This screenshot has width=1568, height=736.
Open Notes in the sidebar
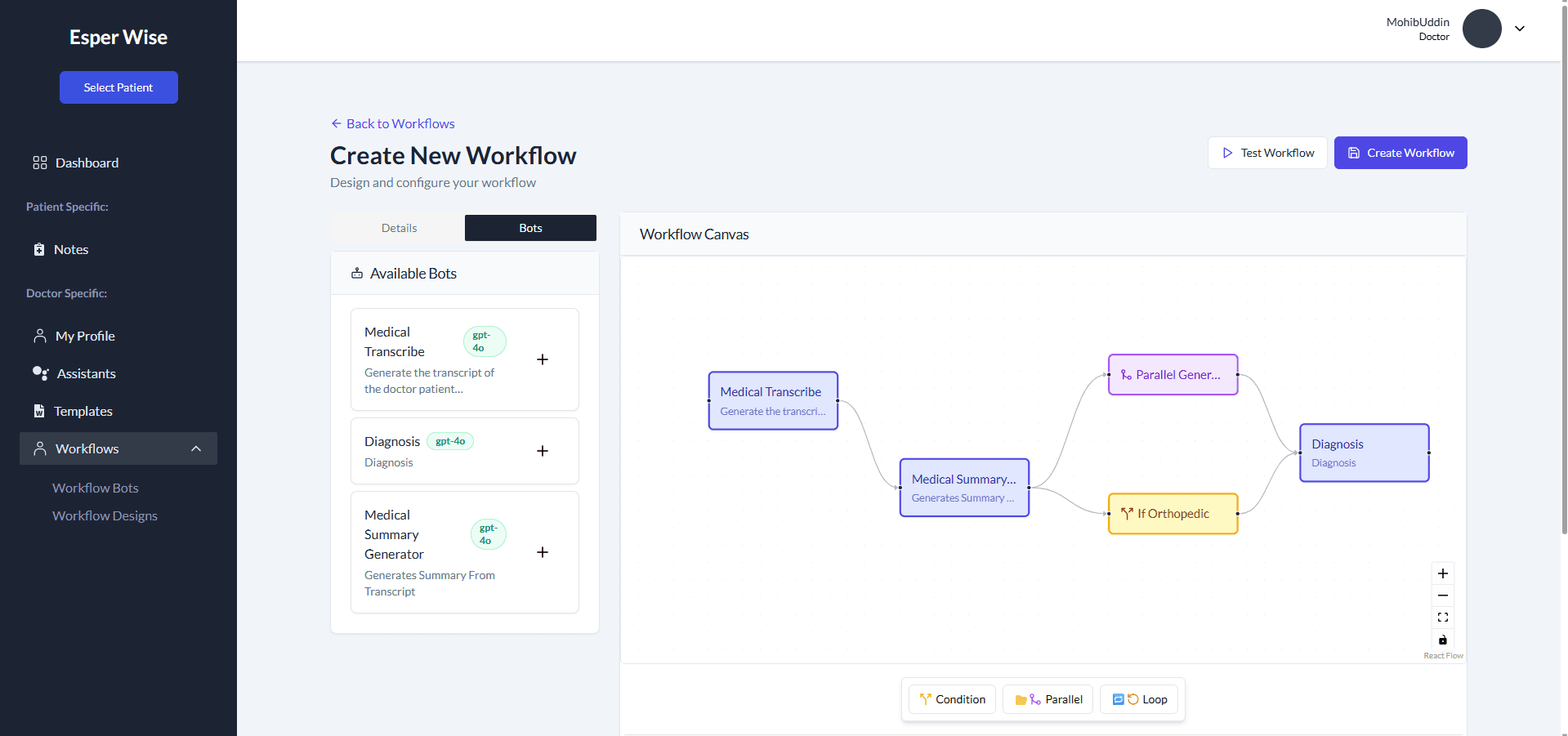point(71,249)
